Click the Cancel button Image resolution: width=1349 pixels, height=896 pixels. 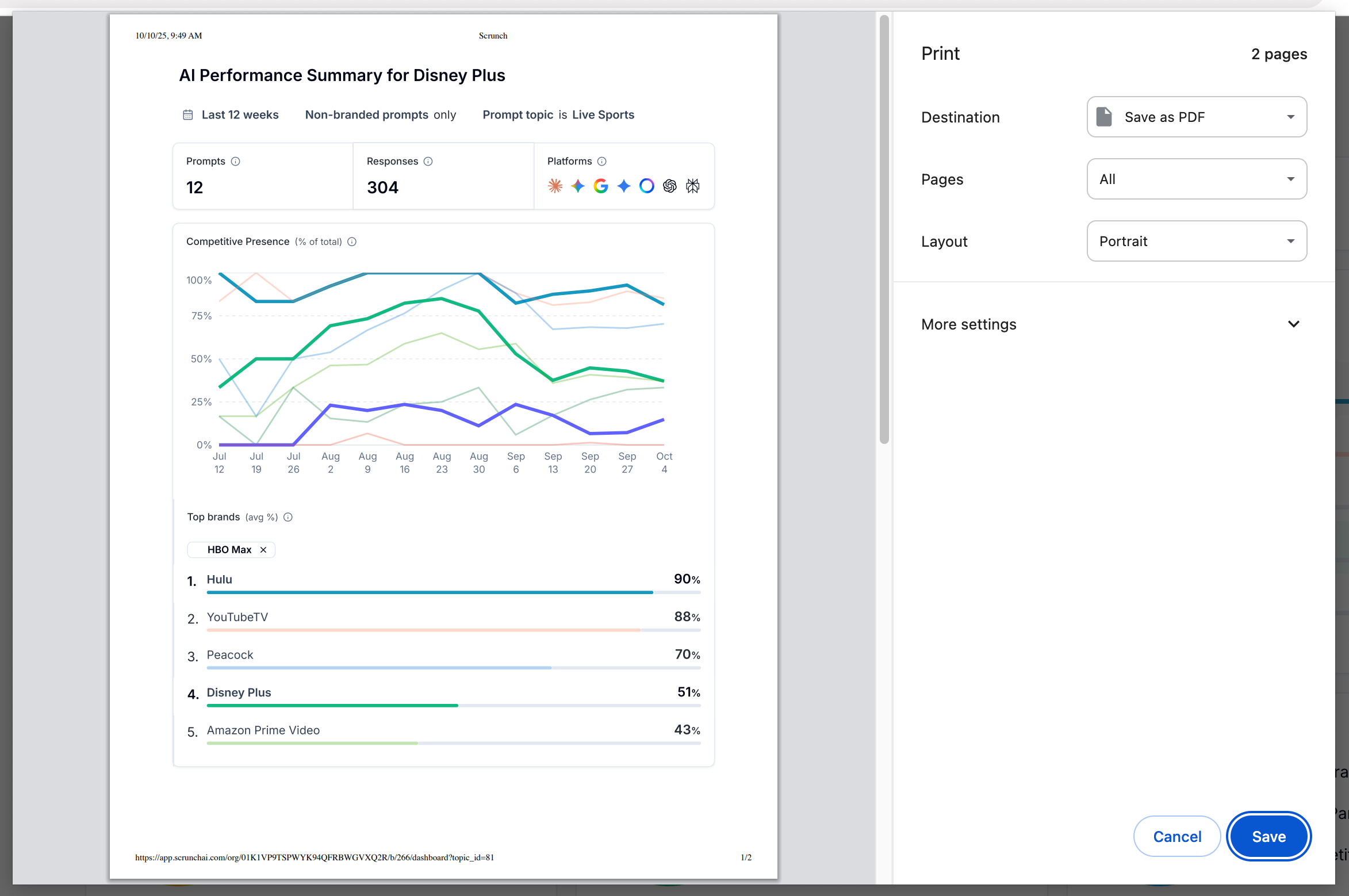(x=1176, y=836)
